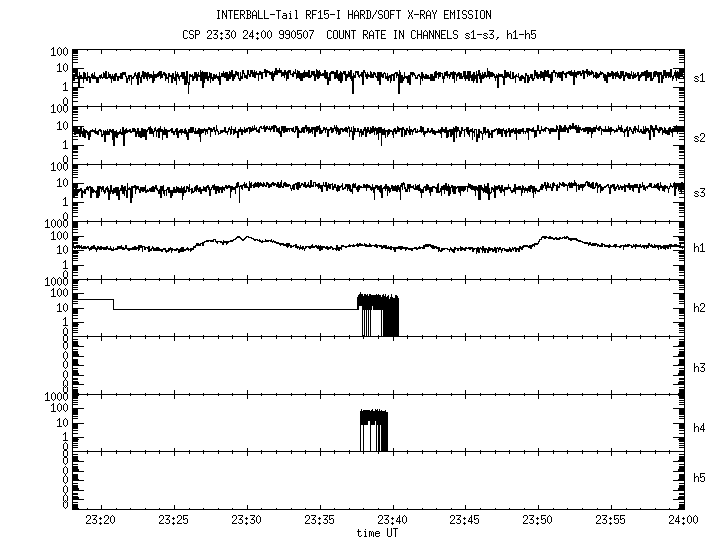Click the dense burst in the h2 panel

pos(378,314)
